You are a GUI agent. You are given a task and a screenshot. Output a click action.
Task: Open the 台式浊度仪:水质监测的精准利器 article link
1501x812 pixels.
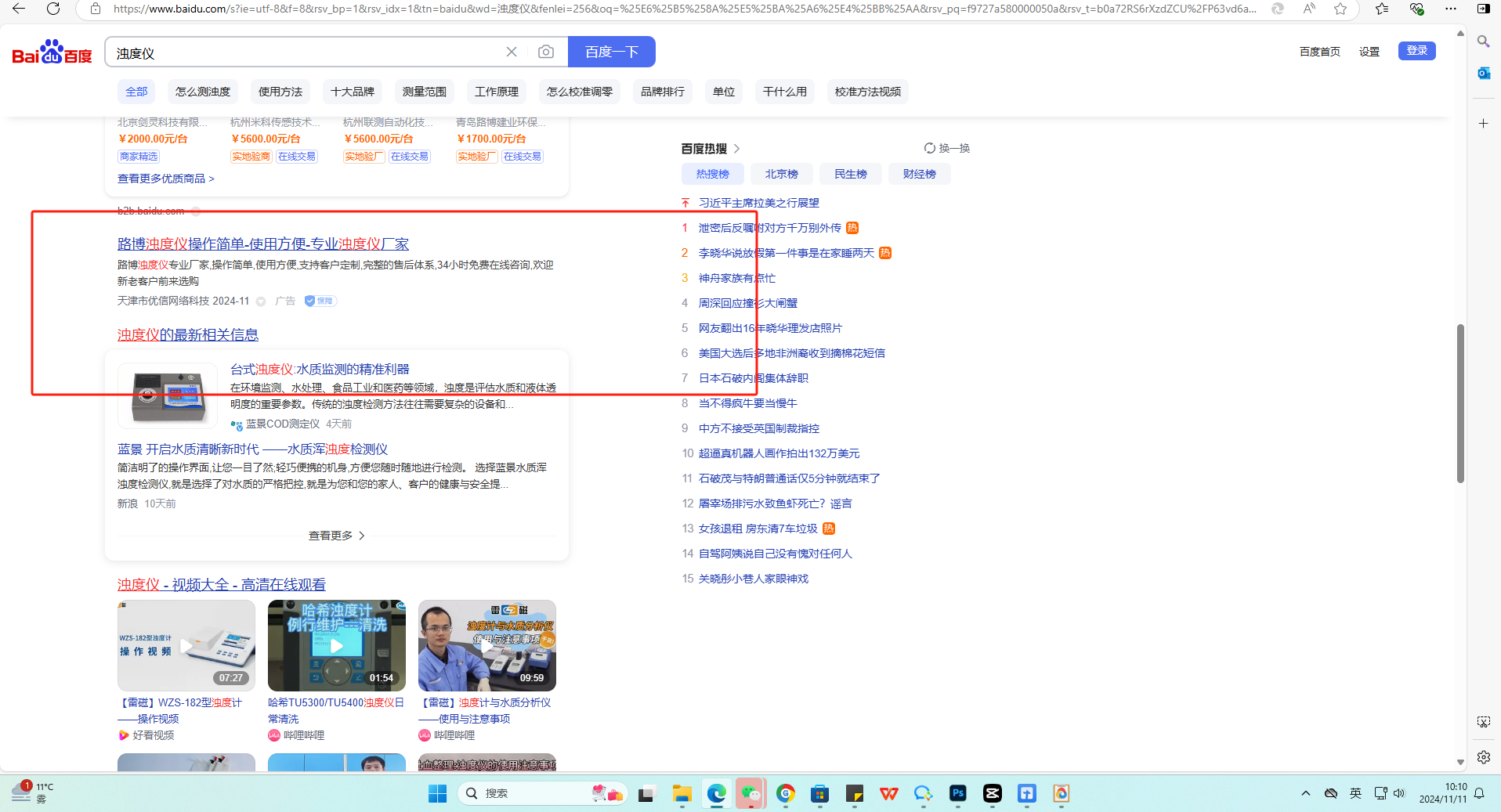320,369
